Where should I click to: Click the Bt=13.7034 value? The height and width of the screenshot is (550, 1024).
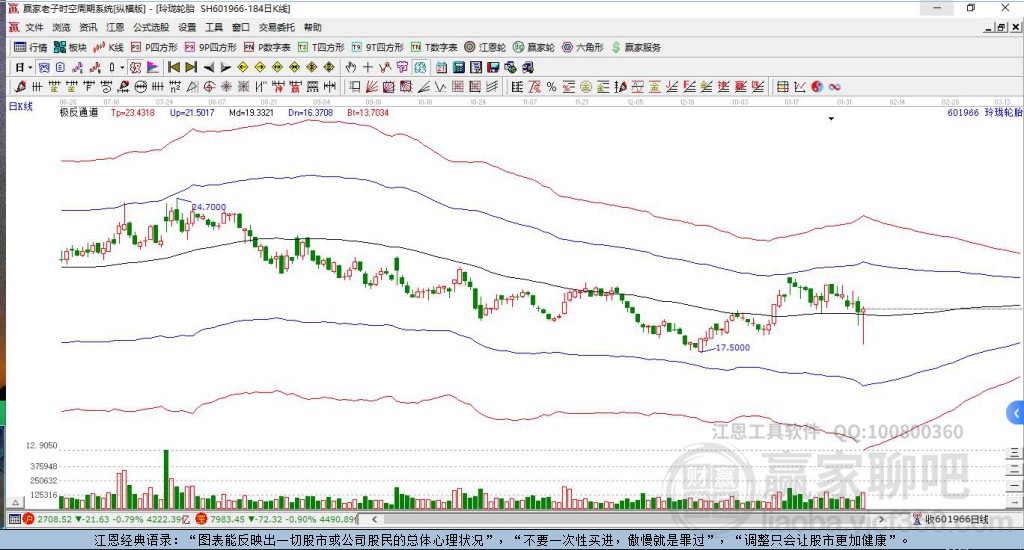point(368,112)
